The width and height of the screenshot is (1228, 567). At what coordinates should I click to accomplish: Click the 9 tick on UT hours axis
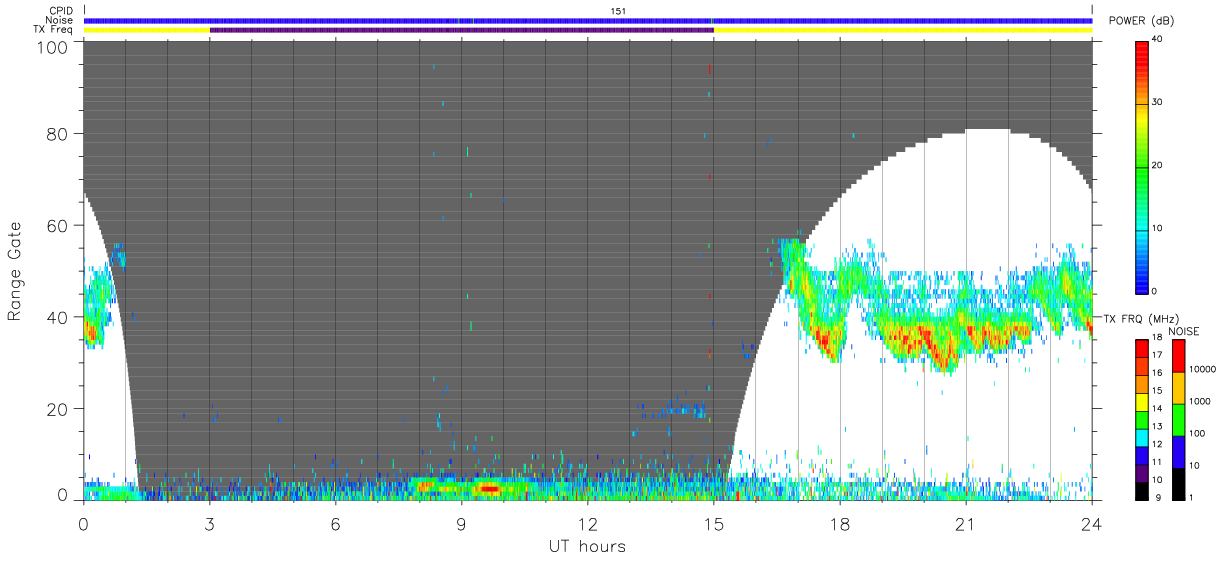pyautogui.click(x=461, y=523)
